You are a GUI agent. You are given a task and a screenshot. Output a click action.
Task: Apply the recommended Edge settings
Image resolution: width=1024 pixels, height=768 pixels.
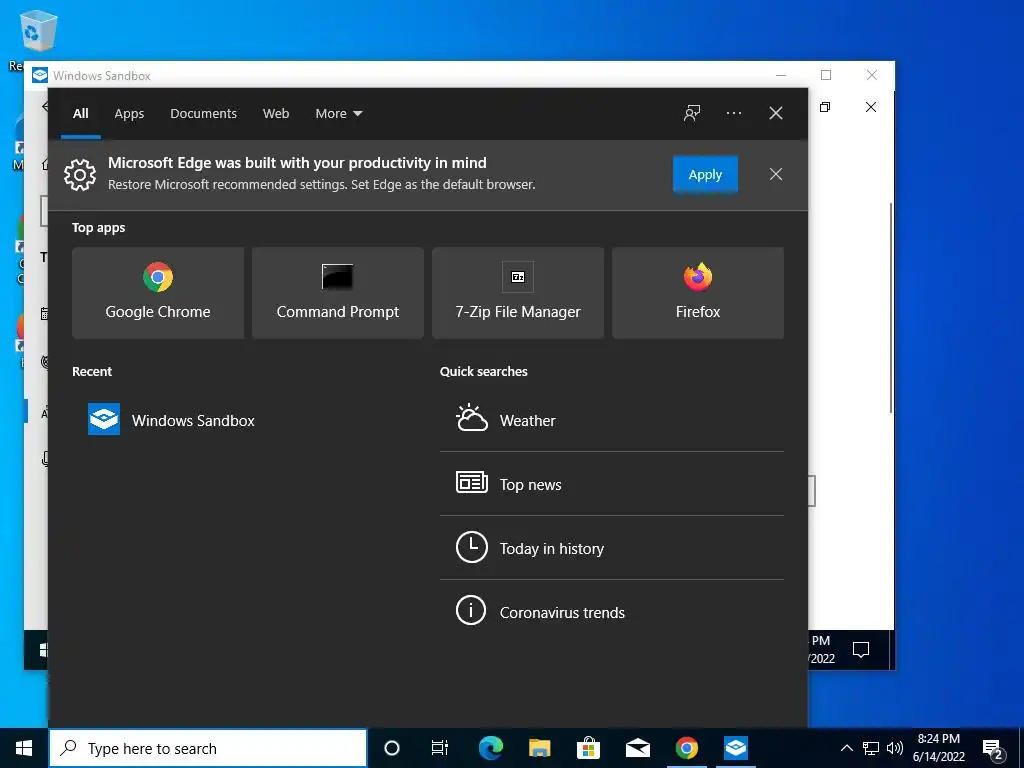pyautogui.click(x=705, y=174)
